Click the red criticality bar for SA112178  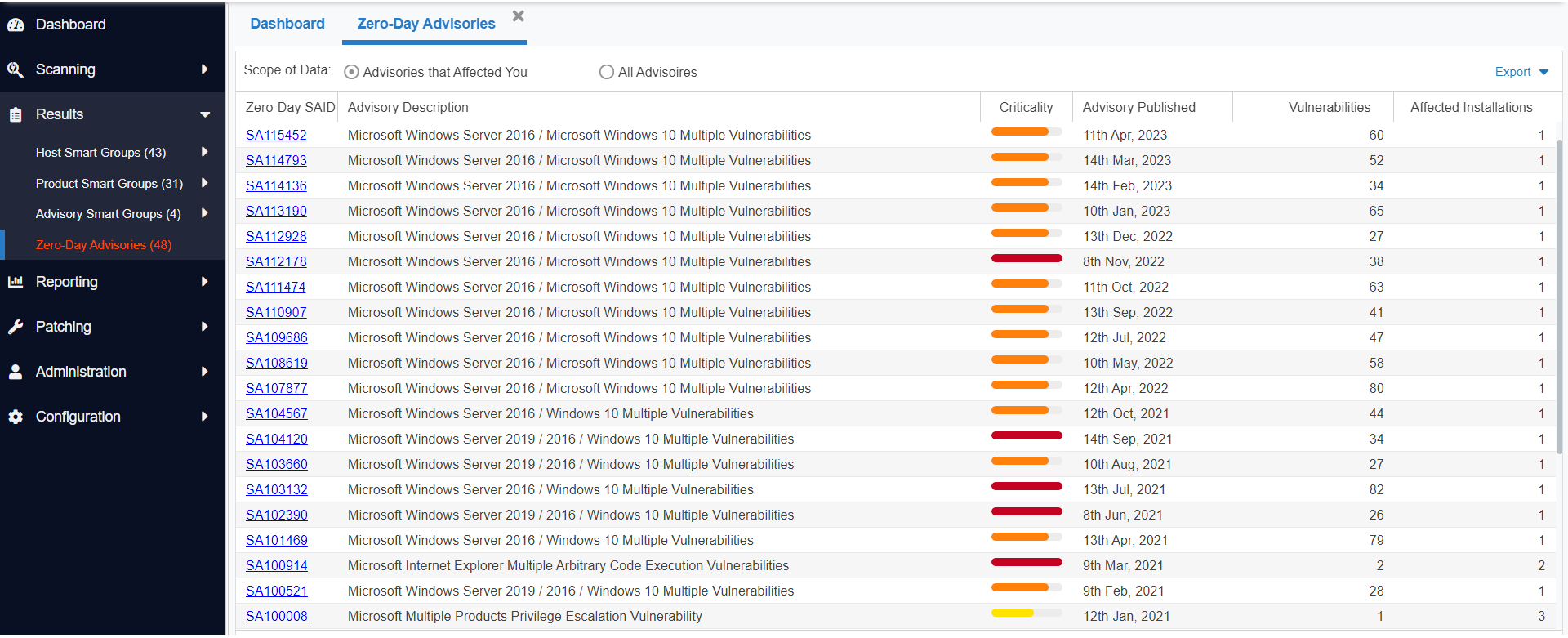[x=1026, y=259]
